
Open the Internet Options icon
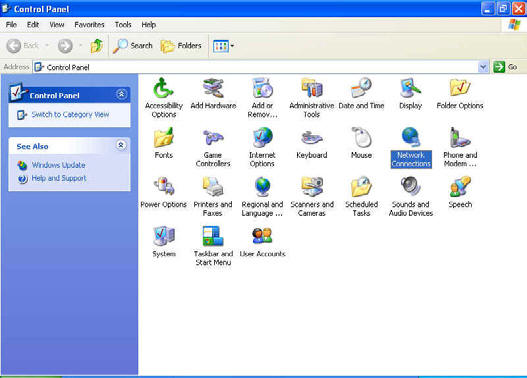(x=262, y=138)
